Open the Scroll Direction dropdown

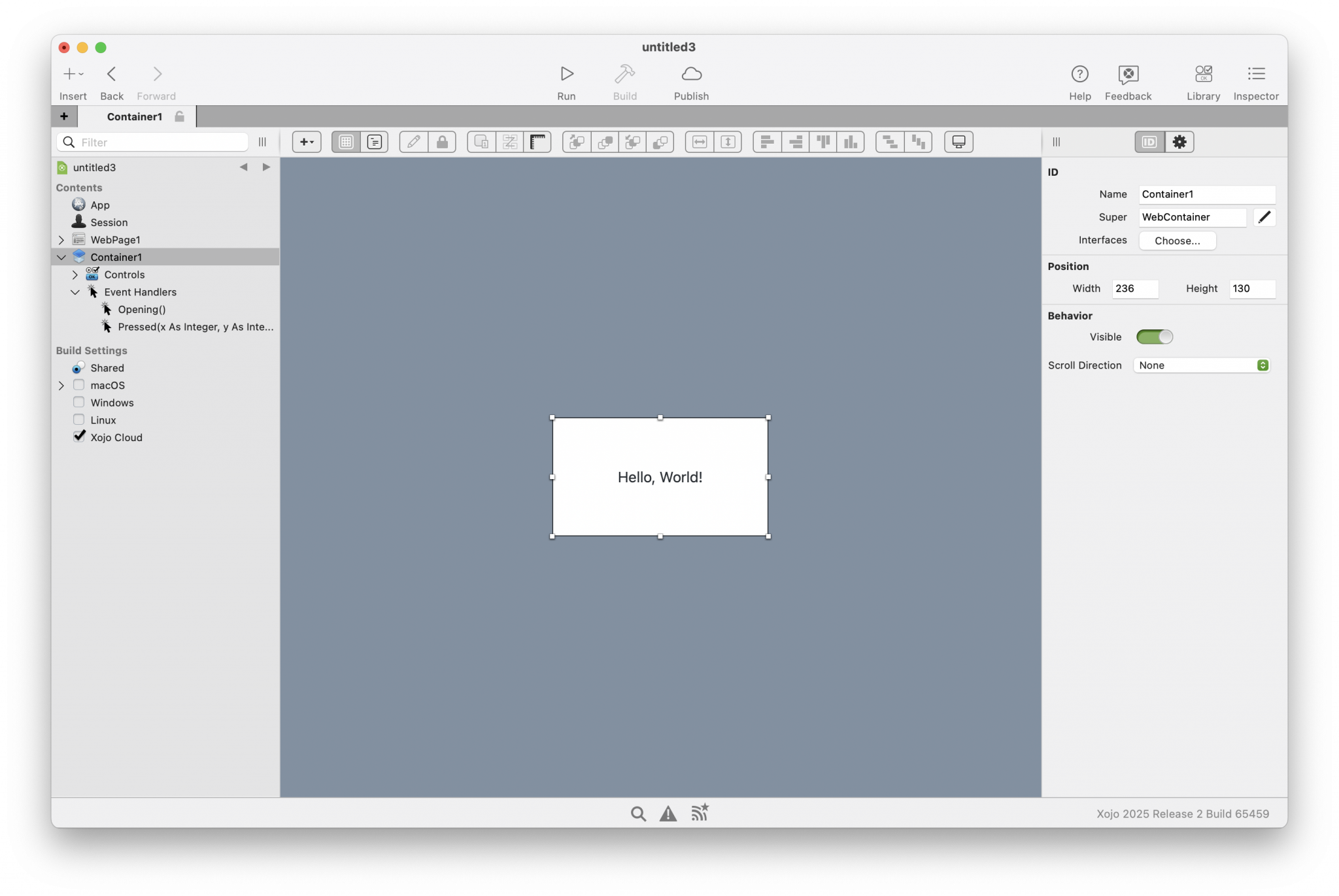click(1201, 365)
